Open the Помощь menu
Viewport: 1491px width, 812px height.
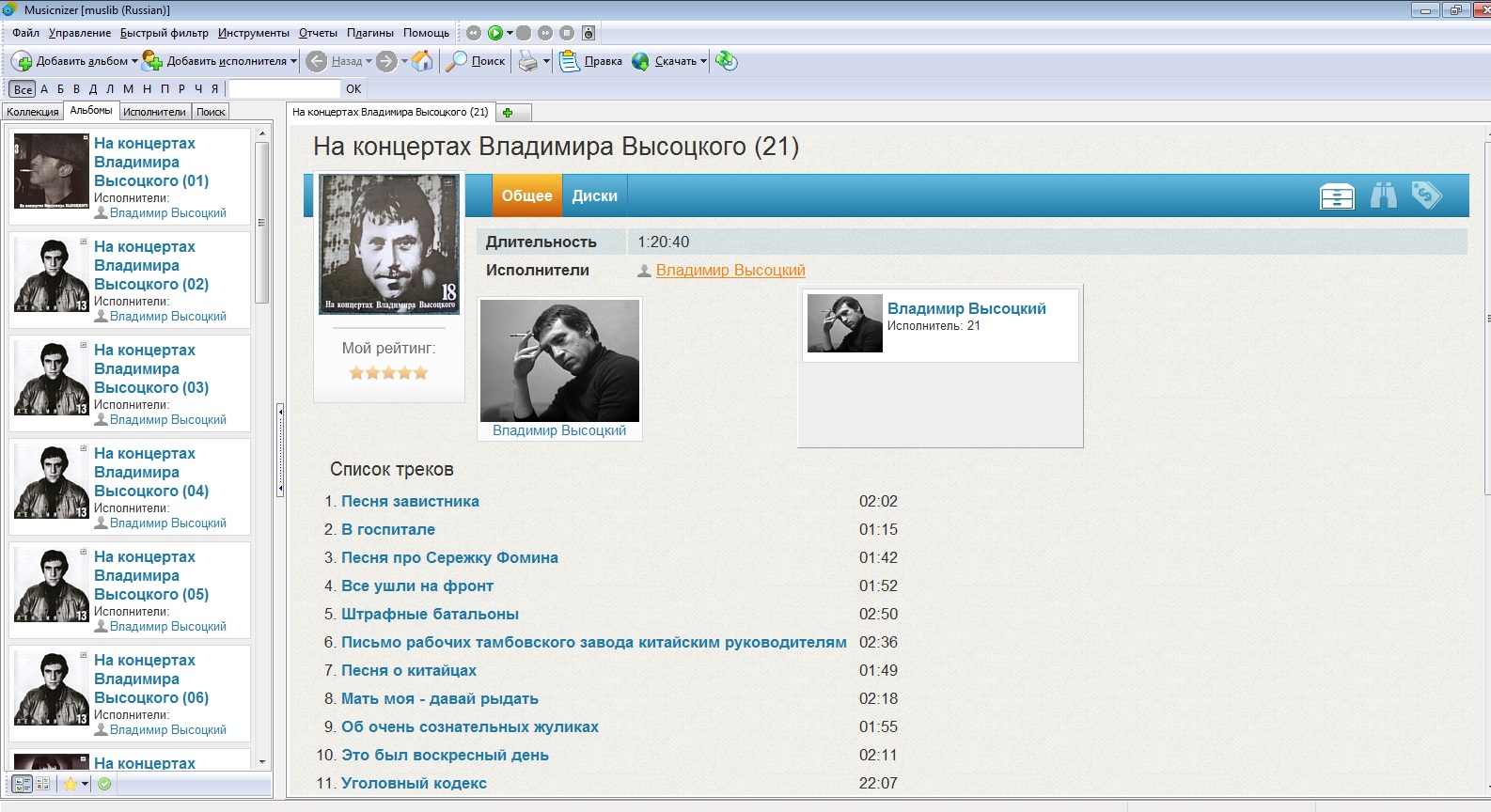(426, 33)
